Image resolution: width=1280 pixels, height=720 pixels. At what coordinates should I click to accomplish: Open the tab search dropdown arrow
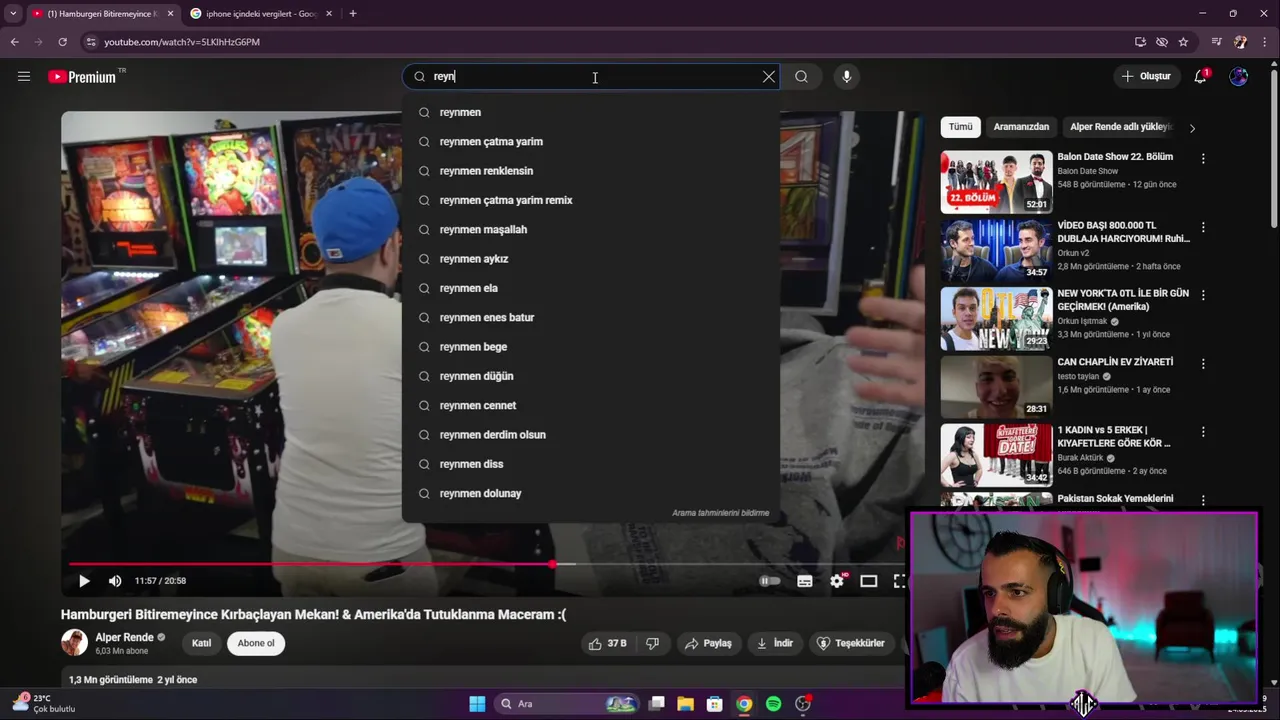click(13, 14)
